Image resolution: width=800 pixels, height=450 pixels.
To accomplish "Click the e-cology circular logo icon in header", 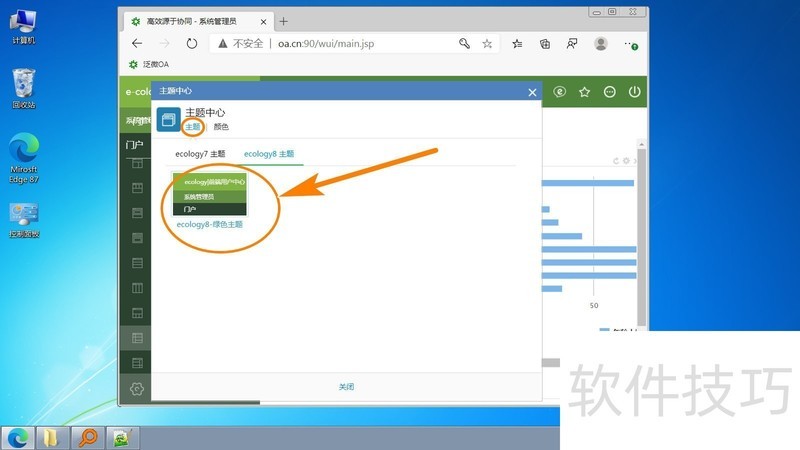I will (x=560, y=92).
